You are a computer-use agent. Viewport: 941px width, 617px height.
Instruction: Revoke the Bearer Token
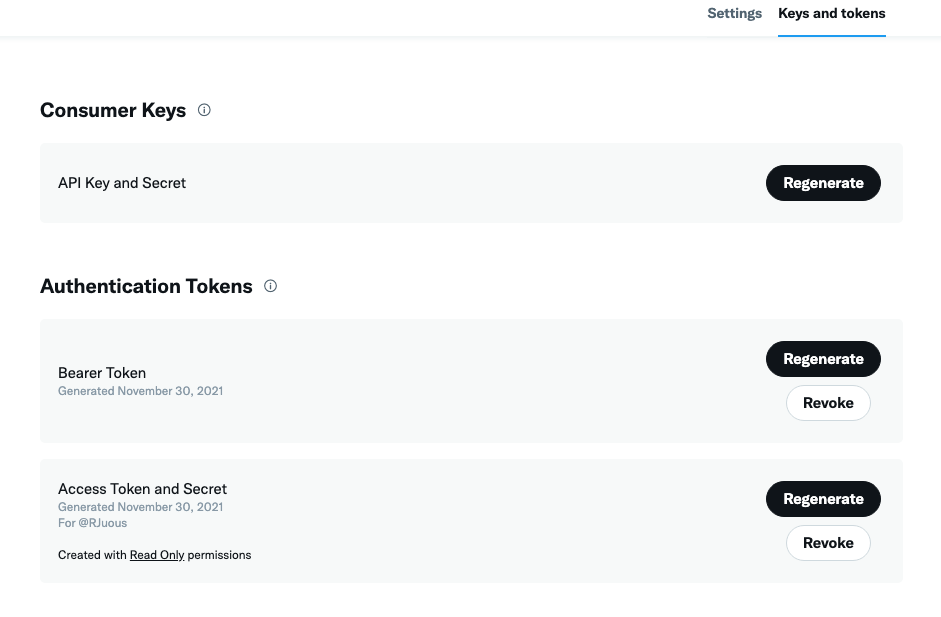click(x=828, y=403)
